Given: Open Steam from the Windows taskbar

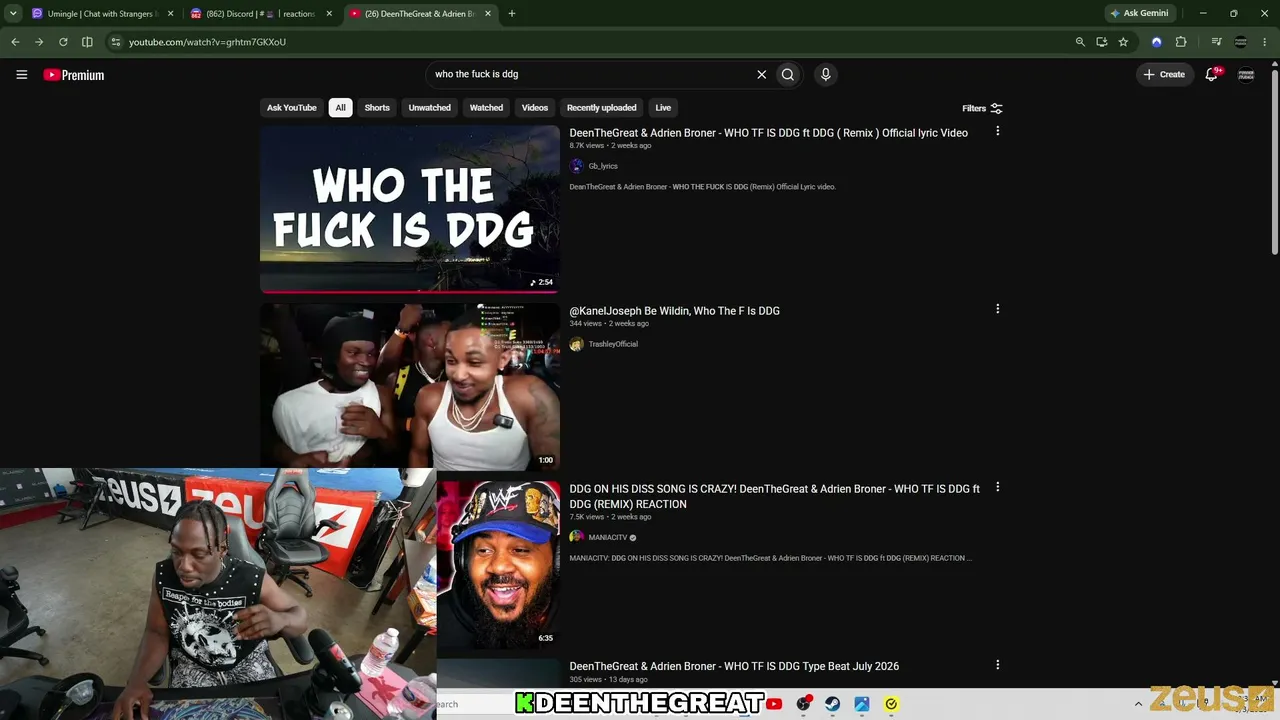Looking at the screenshot, I should 832,704.
